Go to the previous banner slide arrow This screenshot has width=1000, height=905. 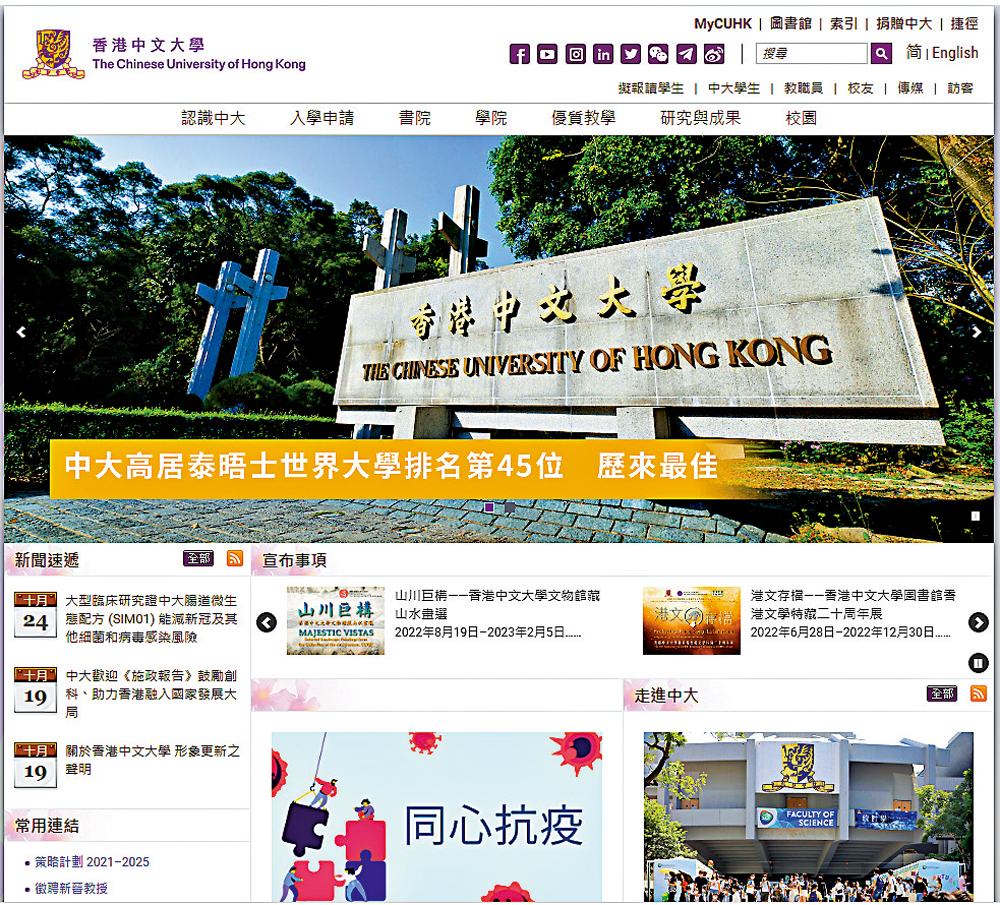pyautogui.click(x=21, y=332)
